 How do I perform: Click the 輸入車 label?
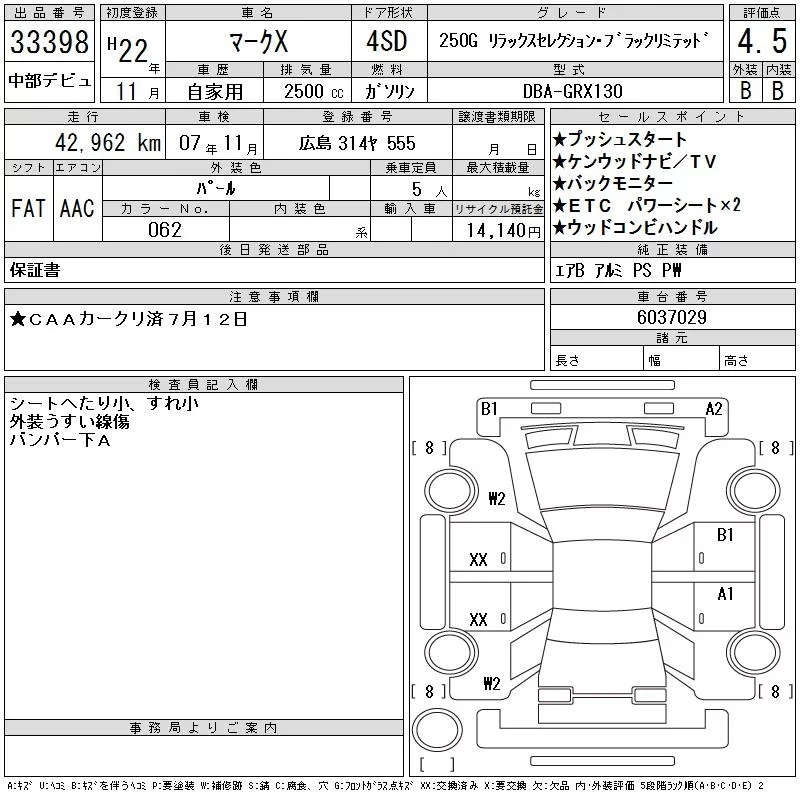(x=411, y=209)
